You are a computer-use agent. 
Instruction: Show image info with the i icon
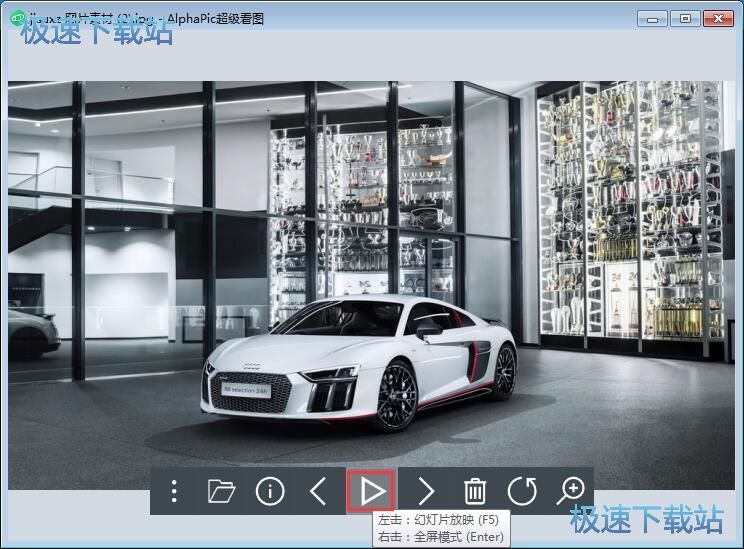[x=270, y=491]
